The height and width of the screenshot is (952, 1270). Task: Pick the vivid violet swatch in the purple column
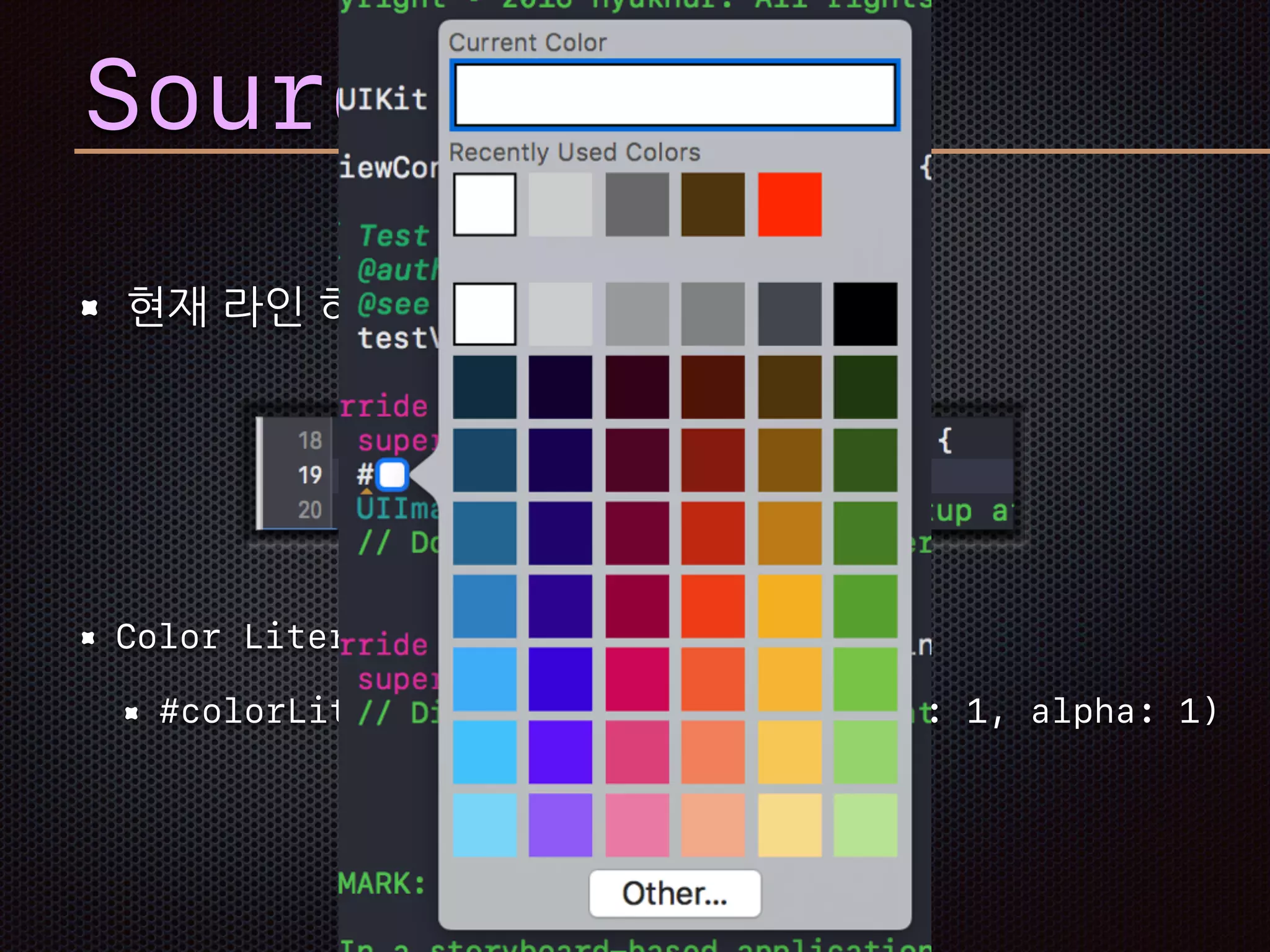coord(560,752)
